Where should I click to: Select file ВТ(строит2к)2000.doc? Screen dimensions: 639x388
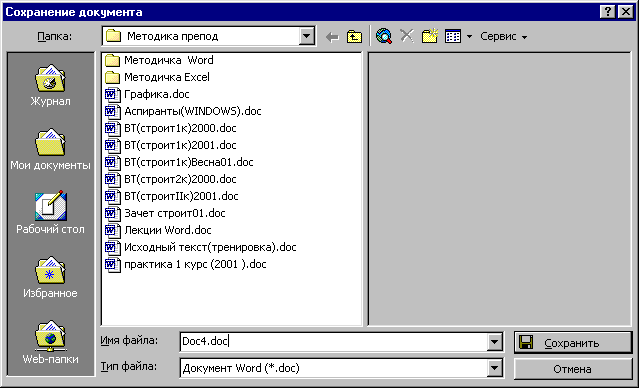point(171,179)
